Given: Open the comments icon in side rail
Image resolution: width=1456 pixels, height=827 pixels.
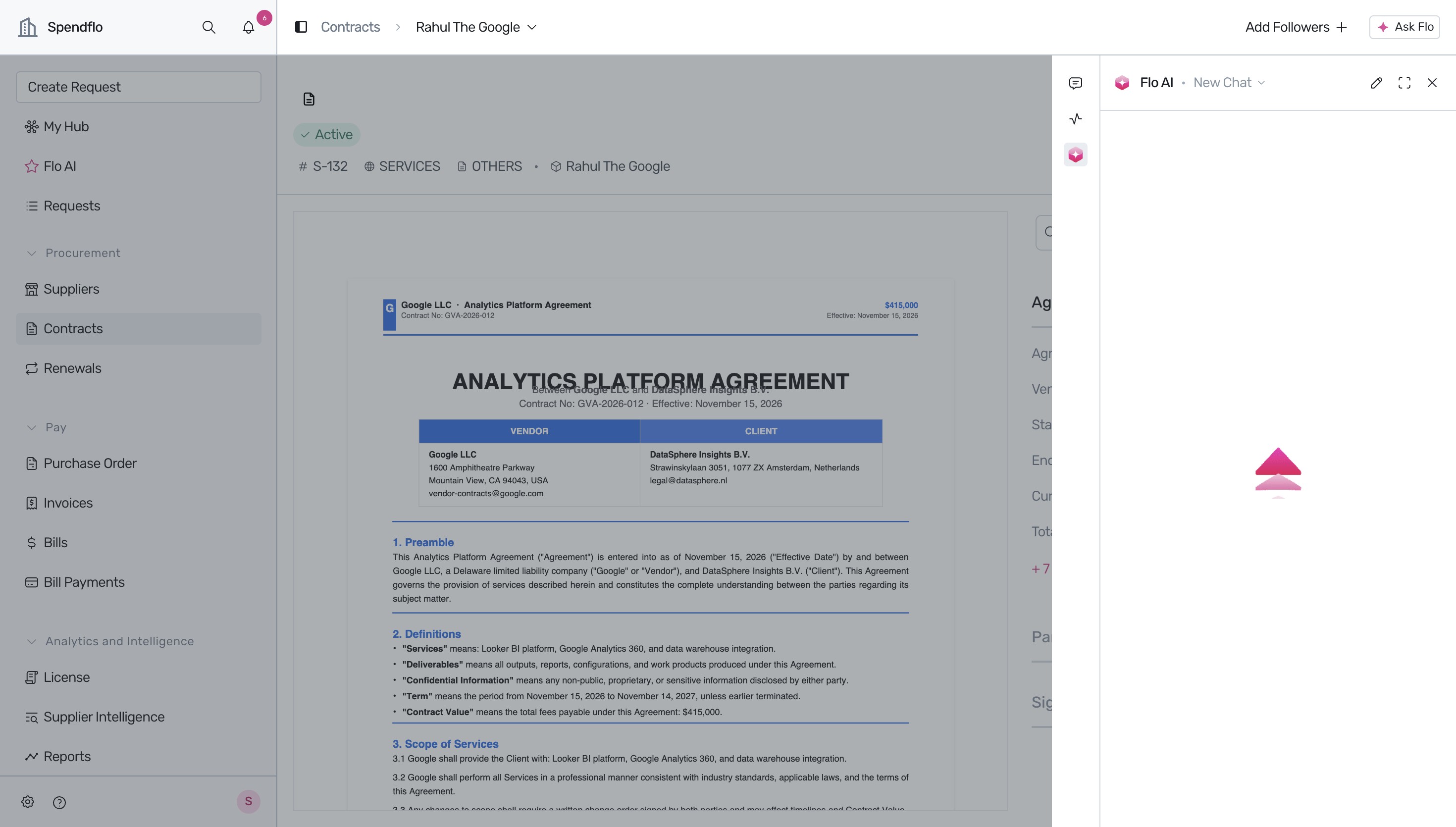Looking at the screenshot, I should coord(1076,84).
